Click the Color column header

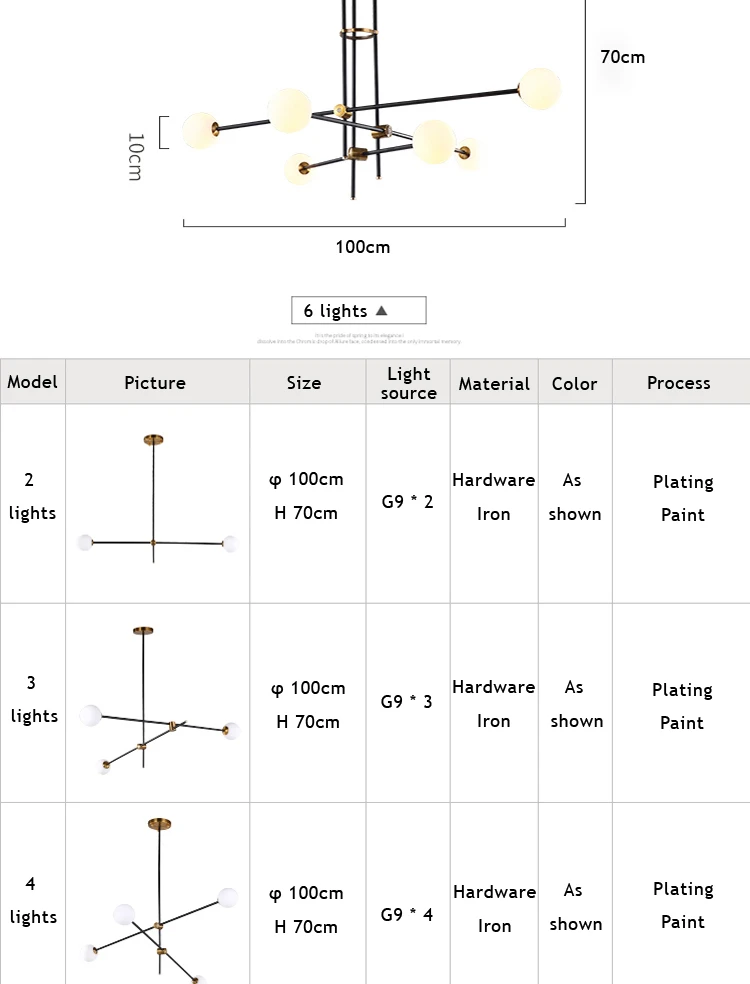pyautogui.click(x=575, y=382)
